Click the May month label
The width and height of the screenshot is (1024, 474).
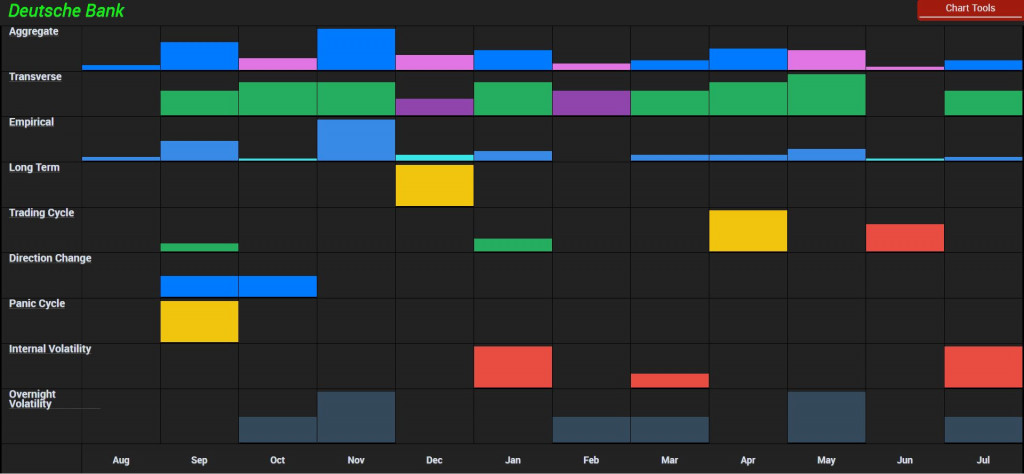[x=826, y=460]
